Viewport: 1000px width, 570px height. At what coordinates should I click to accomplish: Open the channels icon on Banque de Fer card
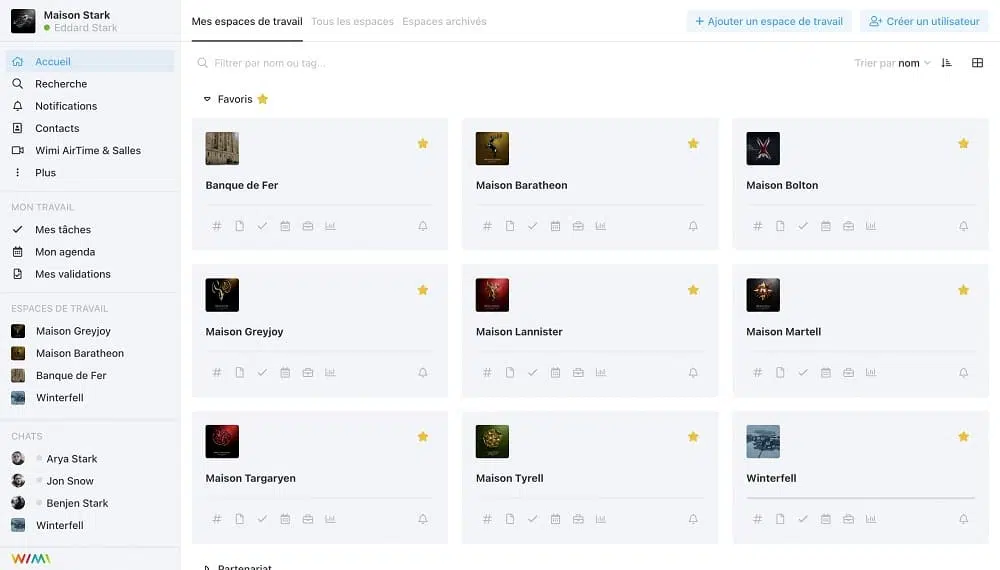pos(217,226)
